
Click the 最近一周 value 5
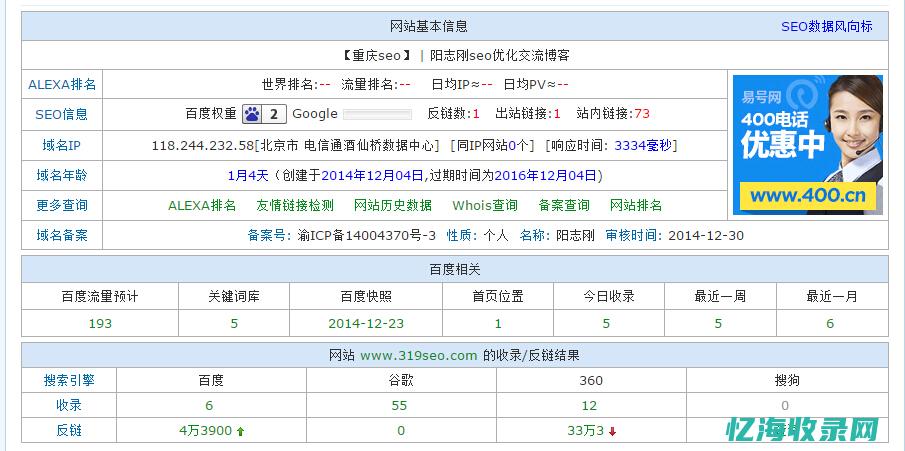[x=718, y=323]
